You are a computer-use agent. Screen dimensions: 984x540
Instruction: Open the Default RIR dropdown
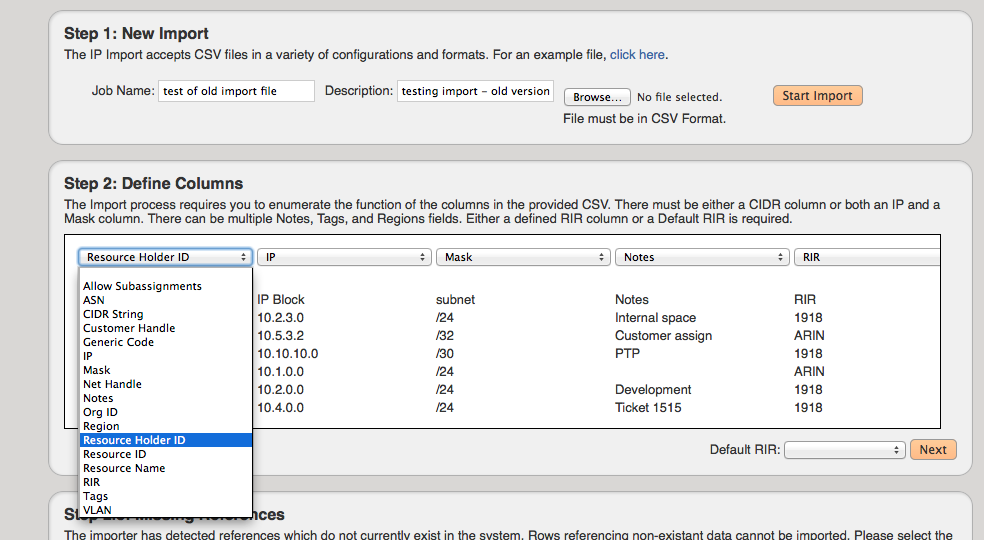pyautogui.click(x=845, y=450)
